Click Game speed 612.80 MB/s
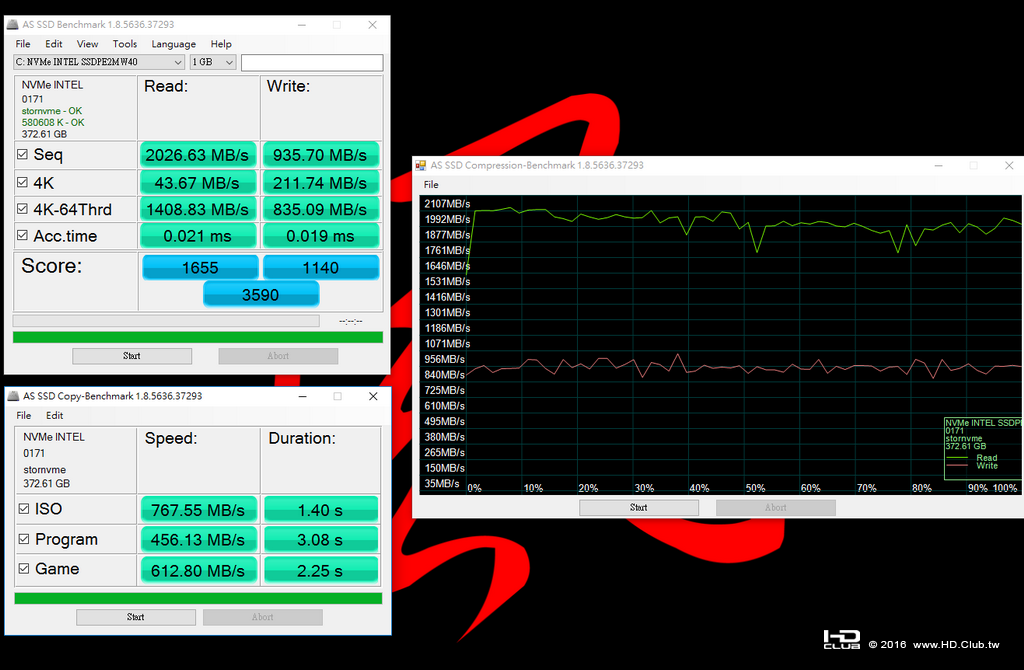1024x670 pixels. pyautogui.click(x=198, y=571)
